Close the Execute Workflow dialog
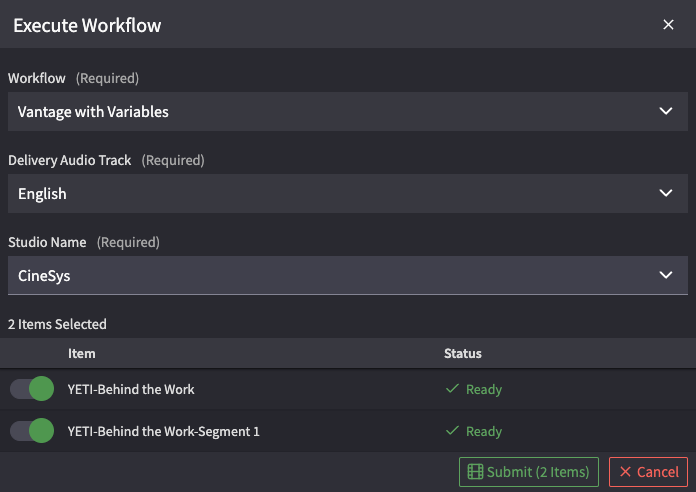 click(x=668, y=25)
